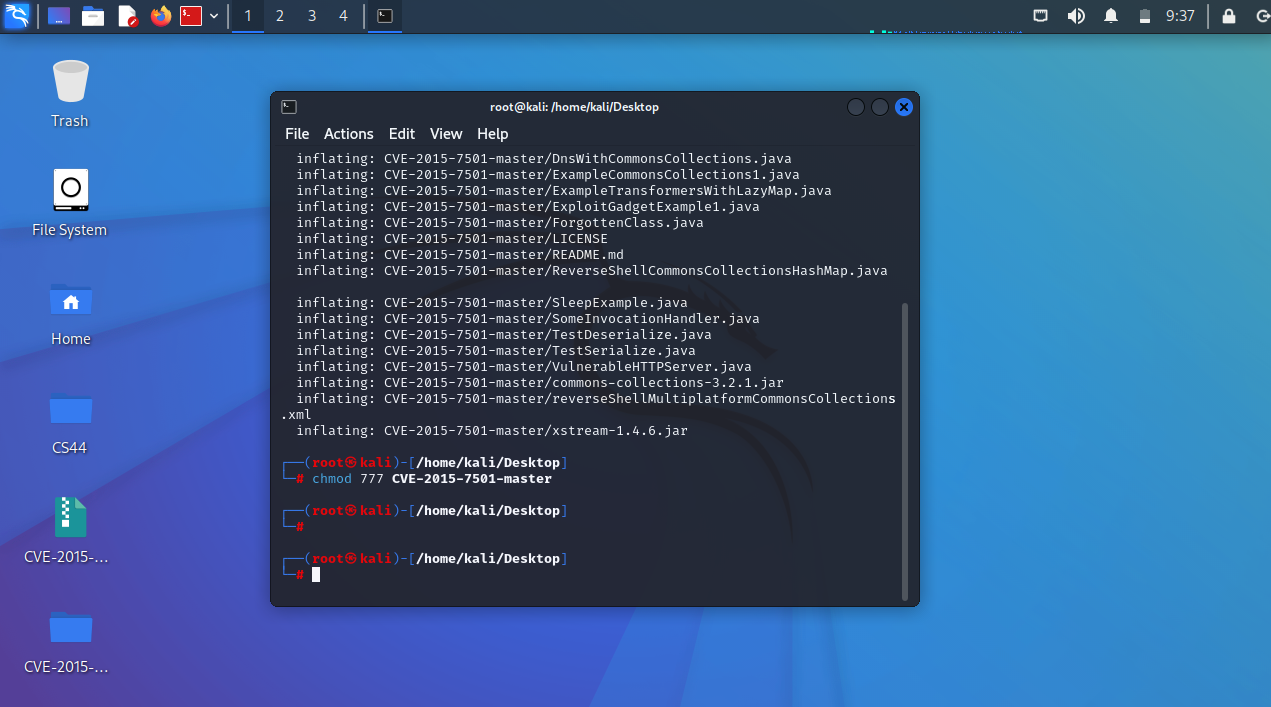Click the terminal window menu icon in title bar
Viewport: 1271px width, 707px height.
click(x=289, y=107)
